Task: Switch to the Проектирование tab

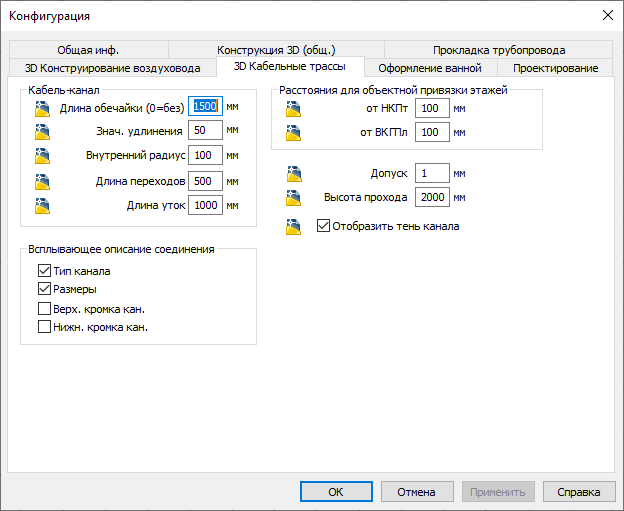Action: [x=555, y=68]
